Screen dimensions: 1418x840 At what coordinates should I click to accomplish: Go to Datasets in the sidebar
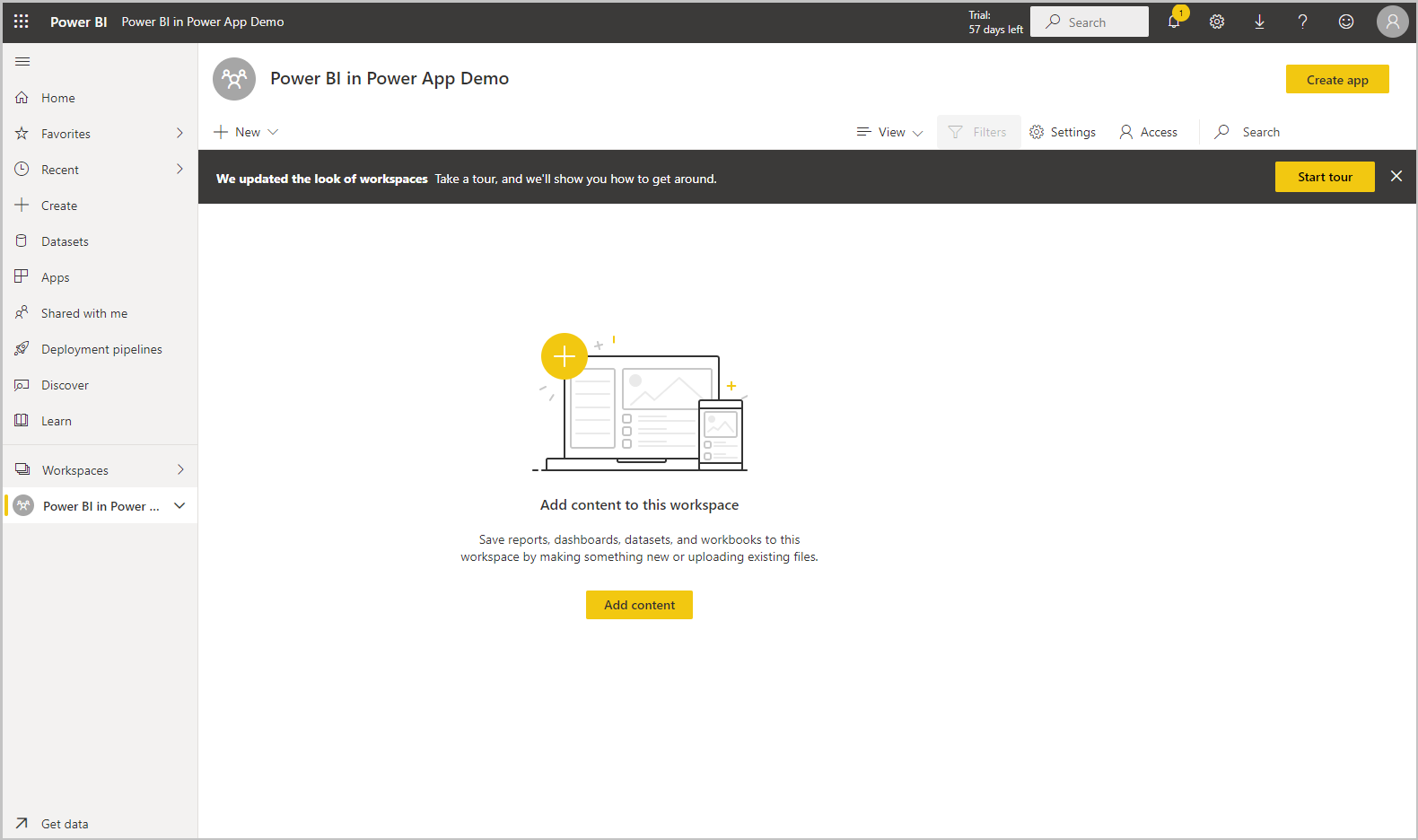(65, 241)
